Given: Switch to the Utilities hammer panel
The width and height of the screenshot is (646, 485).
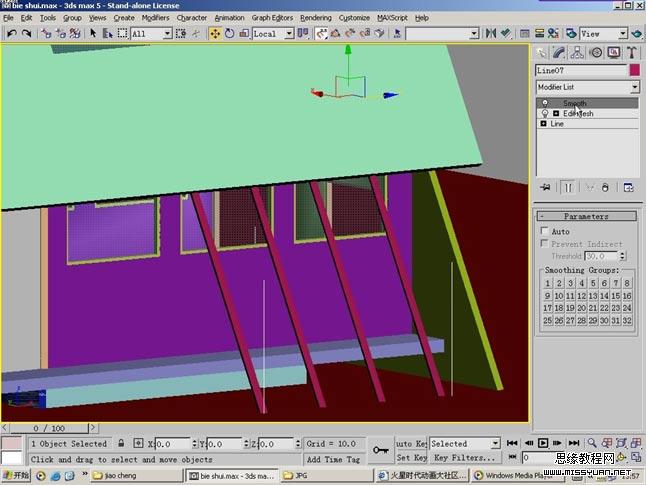Looking at the screenshot, I should pyautogui.click(x=632, y=52).
